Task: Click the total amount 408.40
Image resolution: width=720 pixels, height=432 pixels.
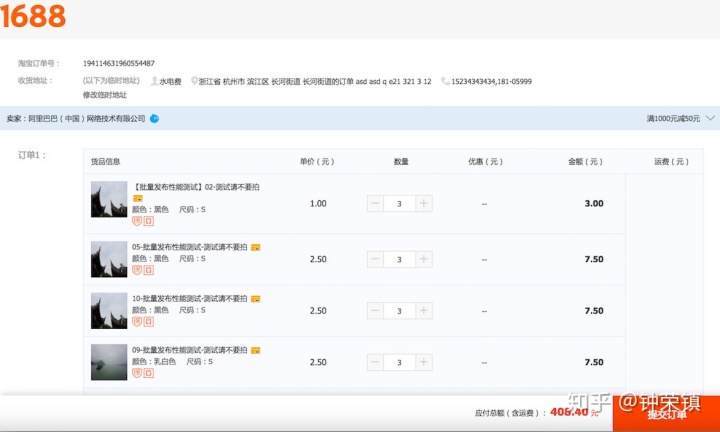Action: click(x=569, y=412)
